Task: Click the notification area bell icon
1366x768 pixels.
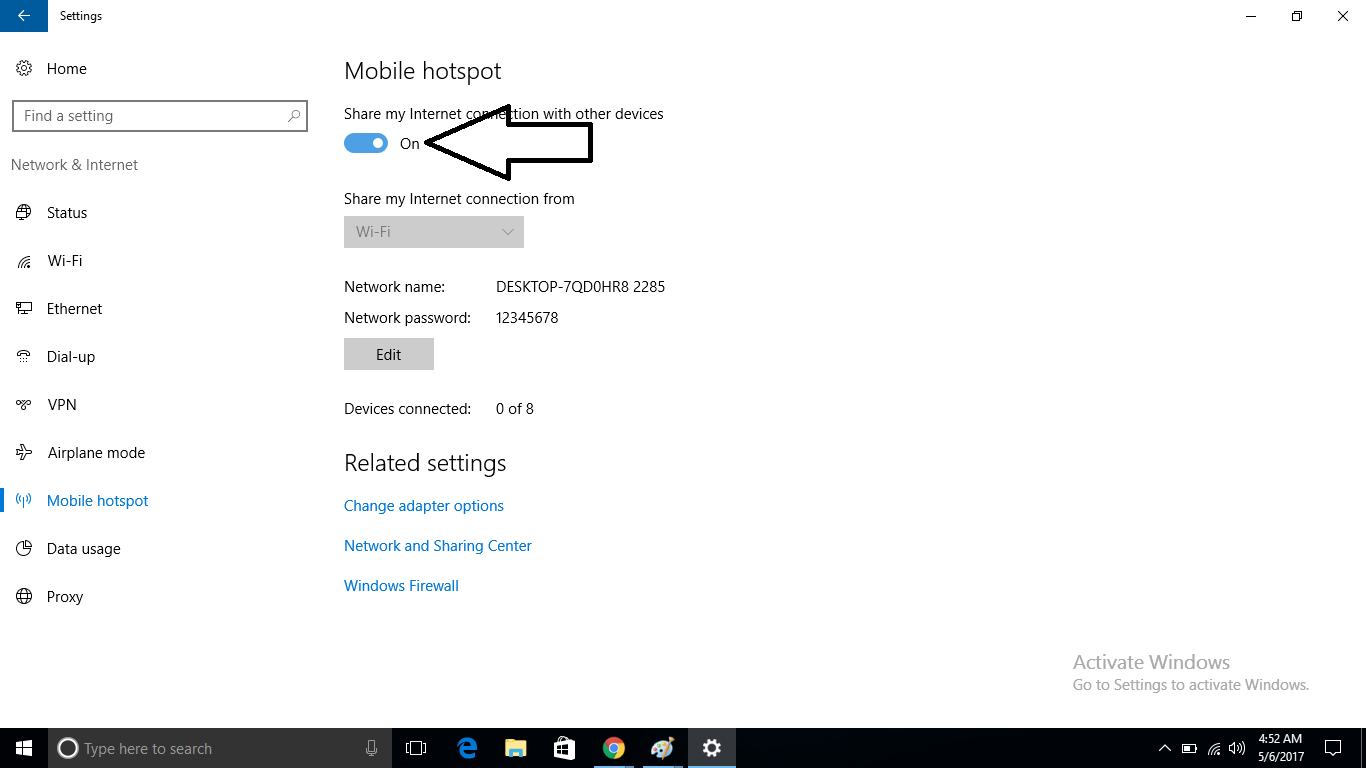Action: (x=1333, y=747)
